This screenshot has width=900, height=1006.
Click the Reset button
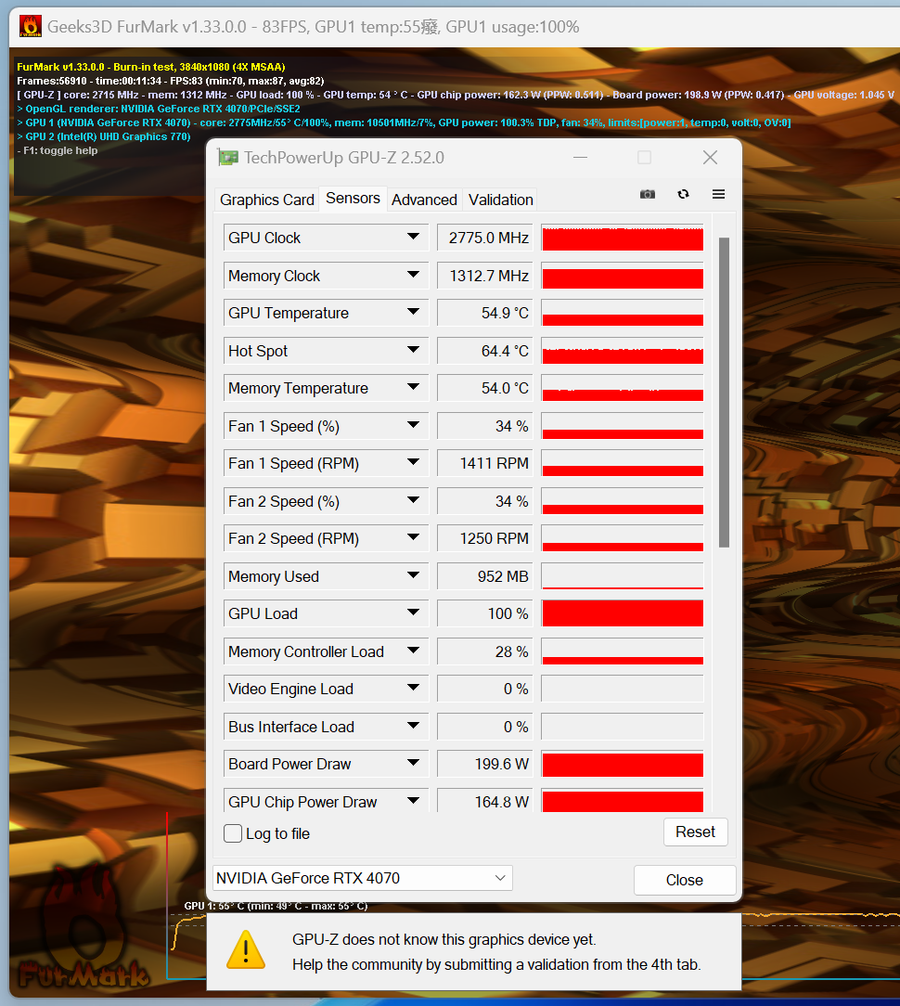click(695, 832)
